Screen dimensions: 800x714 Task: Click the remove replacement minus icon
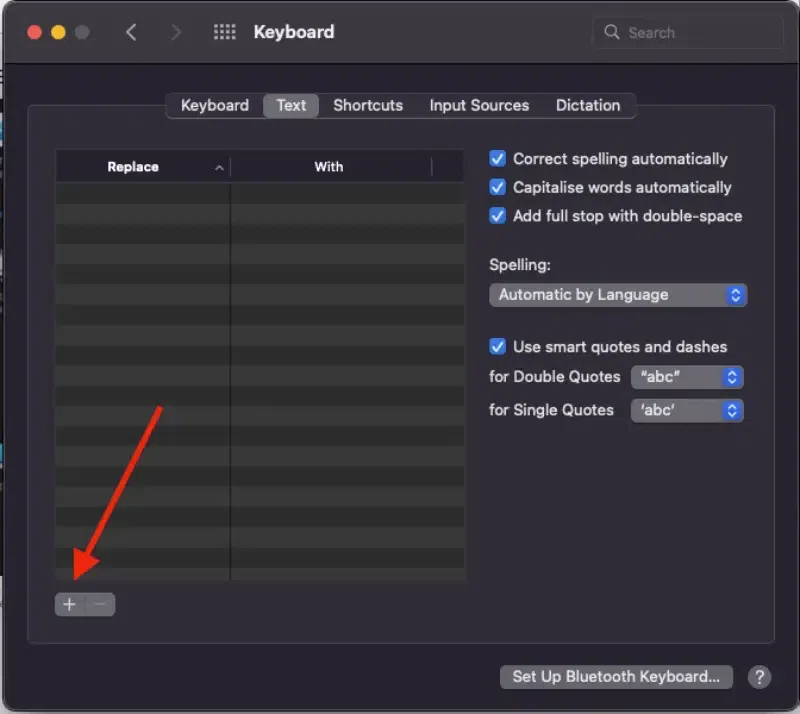click(x=98, y=604)
